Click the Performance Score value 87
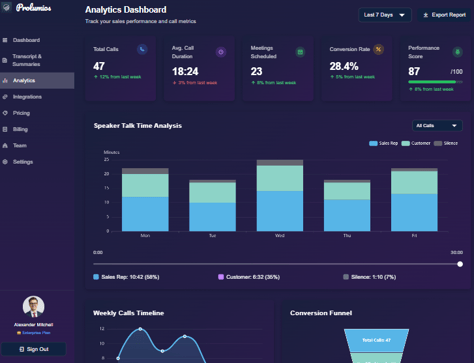The width and height of the screenshot is (474, 363). pos(414,71)
